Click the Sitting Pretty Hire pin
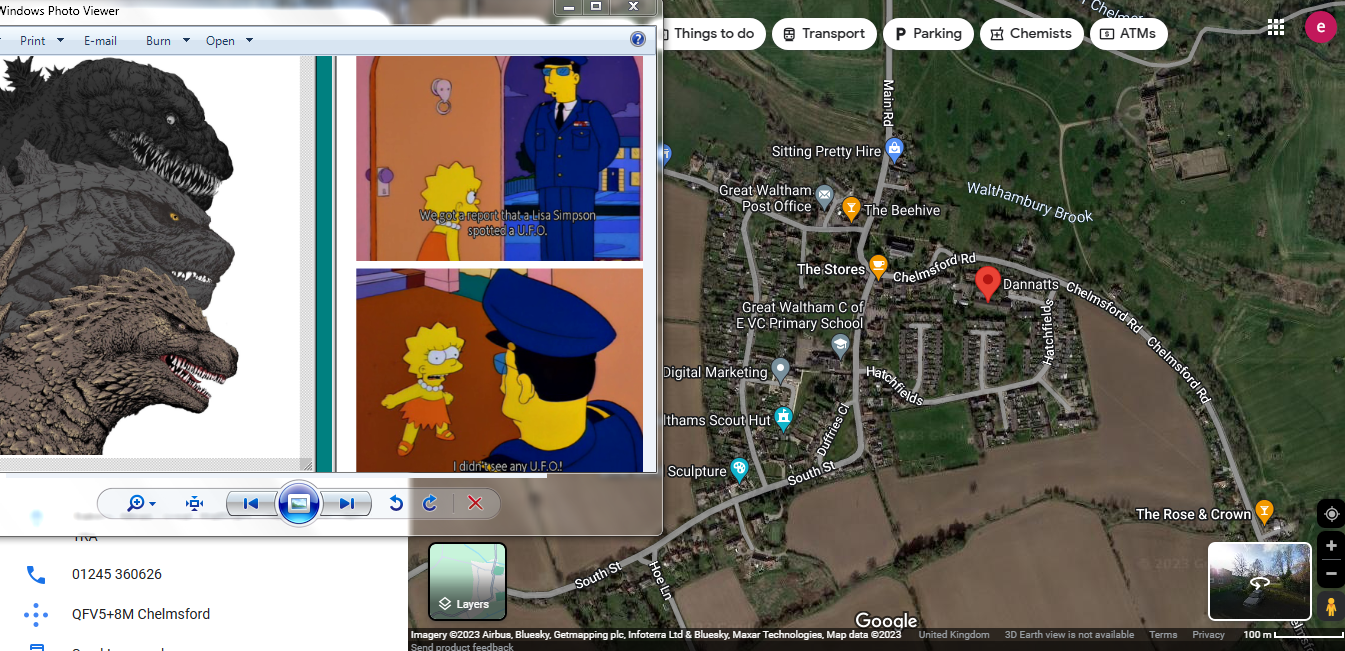Image resolution: width=1345 pixels, height=651 pixels. point(895,151)
